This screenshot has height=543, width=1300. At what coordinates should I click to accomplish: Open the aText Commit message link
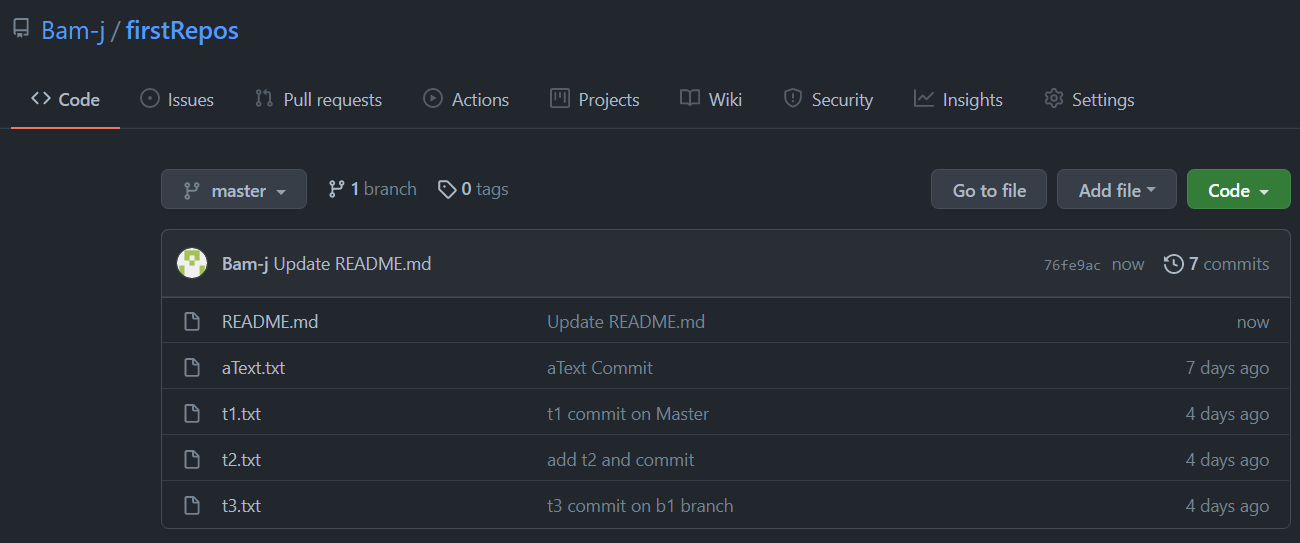pos(600,368)
